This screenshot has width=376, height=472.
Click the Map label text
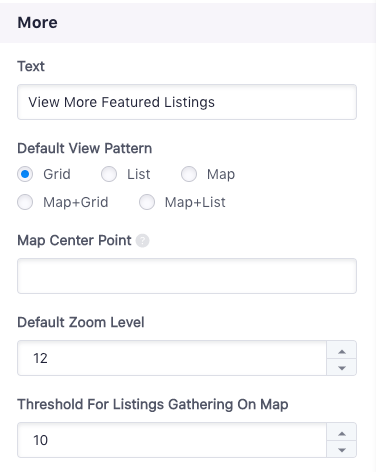coord(221,174)
